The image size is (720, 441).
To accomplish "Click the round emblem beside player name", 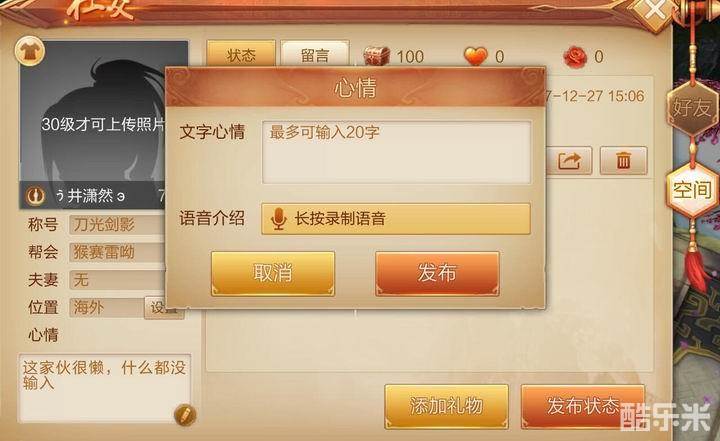I will pyautogui.click(x=35, y=196).
